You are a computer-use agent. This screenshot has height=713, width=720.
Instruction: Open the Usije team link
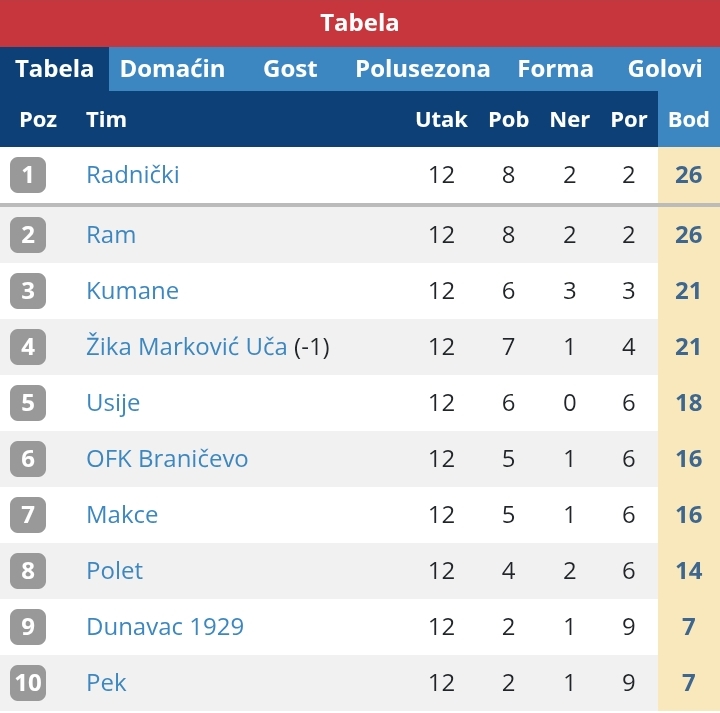coord(113,403)
